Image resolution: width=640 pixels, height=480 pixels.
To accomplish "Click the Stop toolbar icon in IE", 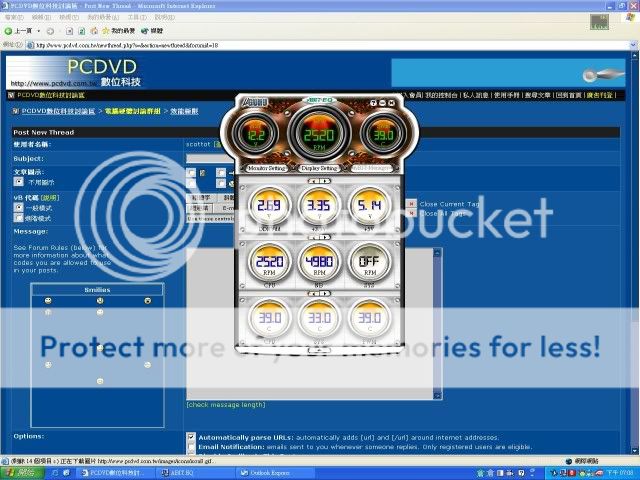I will point(69,31).
